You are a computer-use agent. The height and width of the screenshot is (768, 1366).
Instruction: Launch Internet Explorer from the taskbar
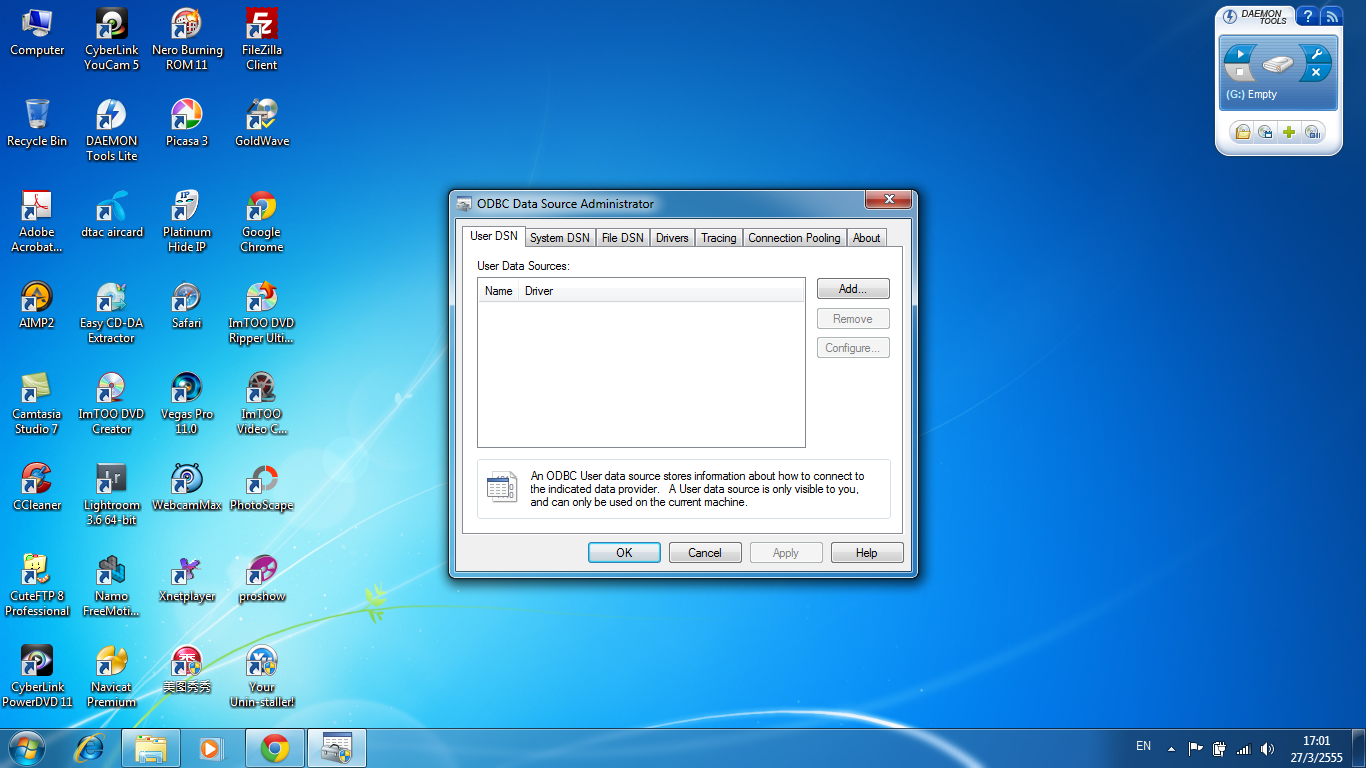91,747
